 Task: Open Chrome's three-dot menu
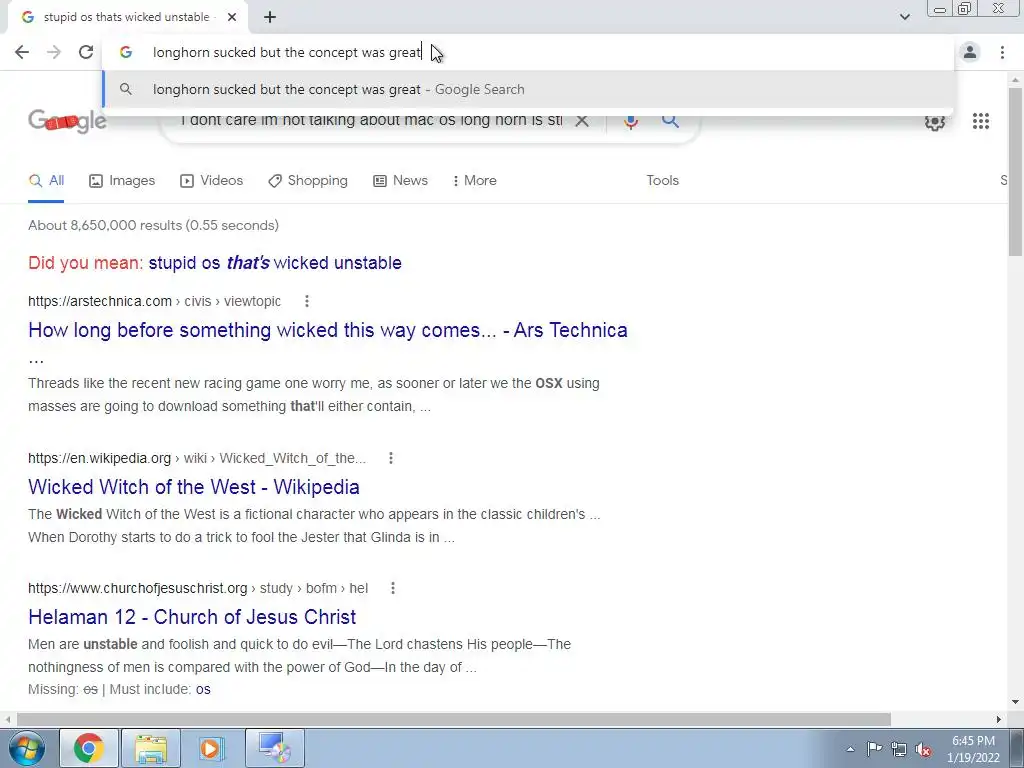pyautogui.click(x=1002, y=52)
